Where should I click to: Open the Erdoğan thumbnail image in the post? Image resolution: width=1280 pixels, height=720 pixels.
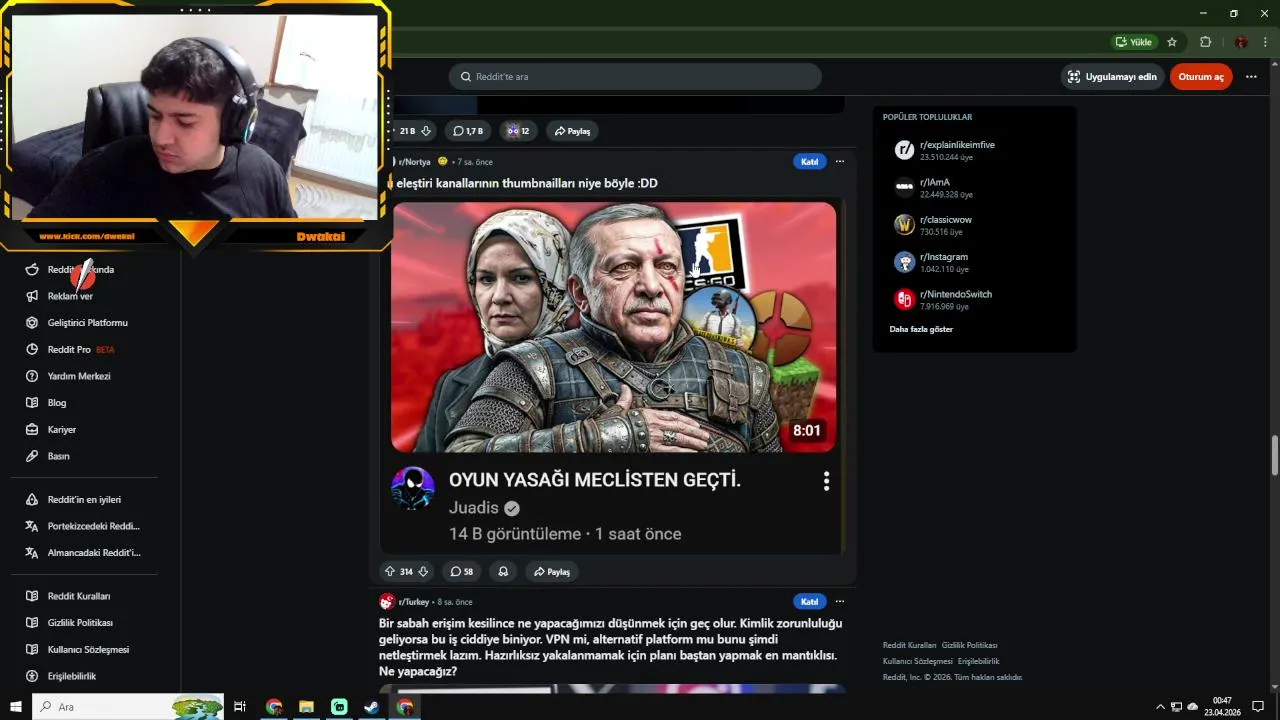[613, 327]
